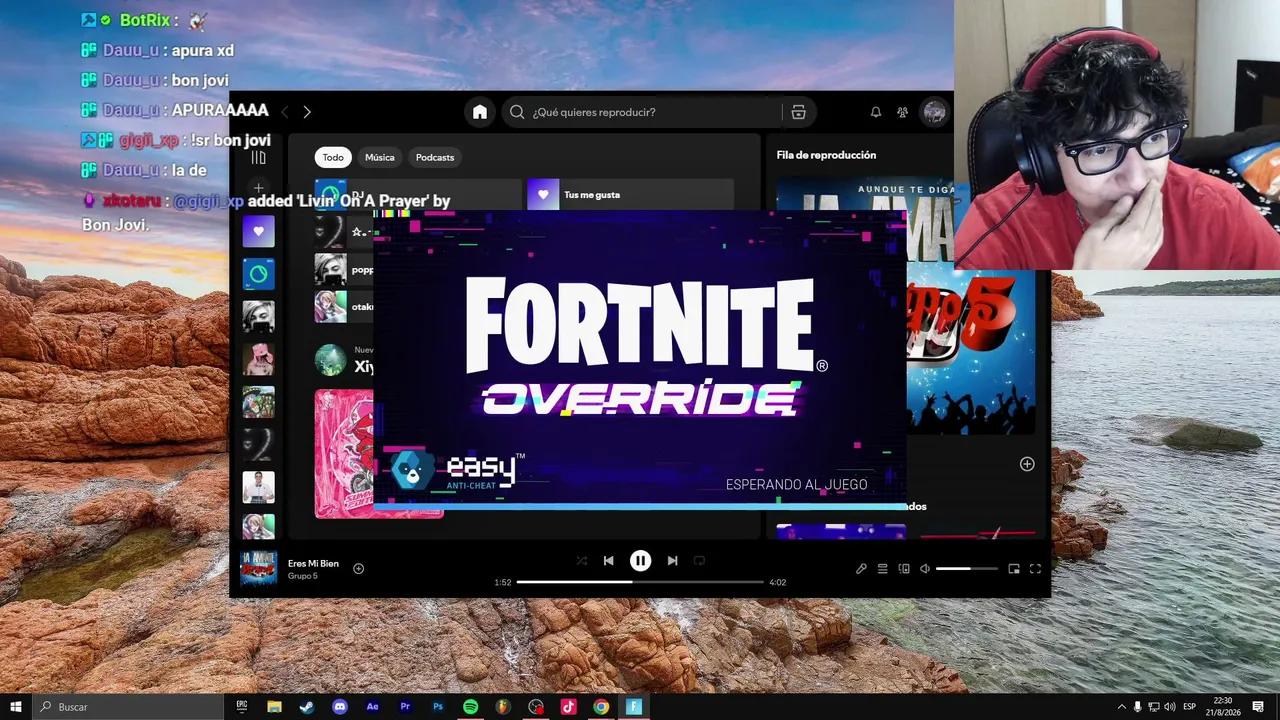Go forward in Spotify navigation
Viewport: 1280px width, 720px height.
click(x=307, y=112)
